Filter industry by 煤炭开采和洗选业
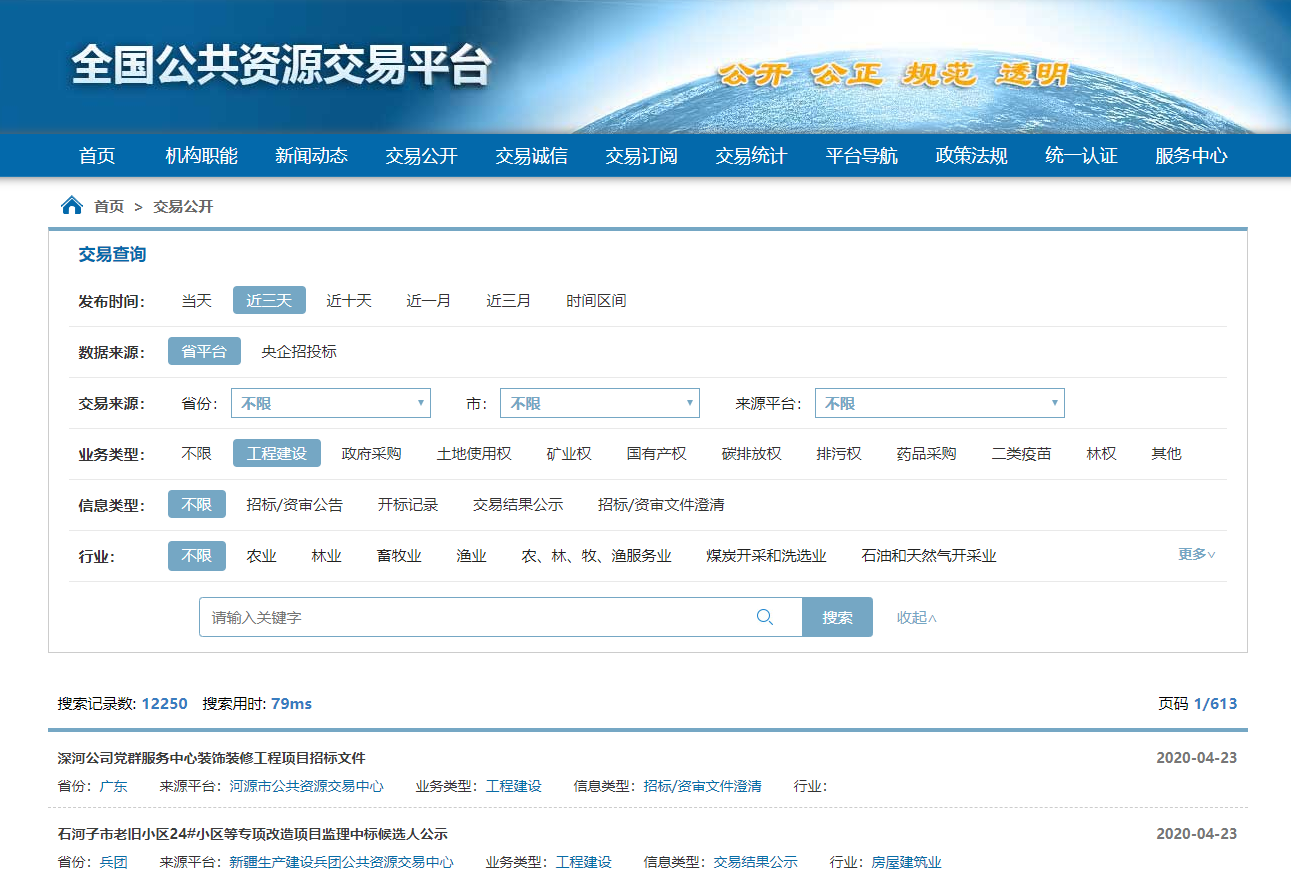The image size is (1291, 883). pos(767,556)
